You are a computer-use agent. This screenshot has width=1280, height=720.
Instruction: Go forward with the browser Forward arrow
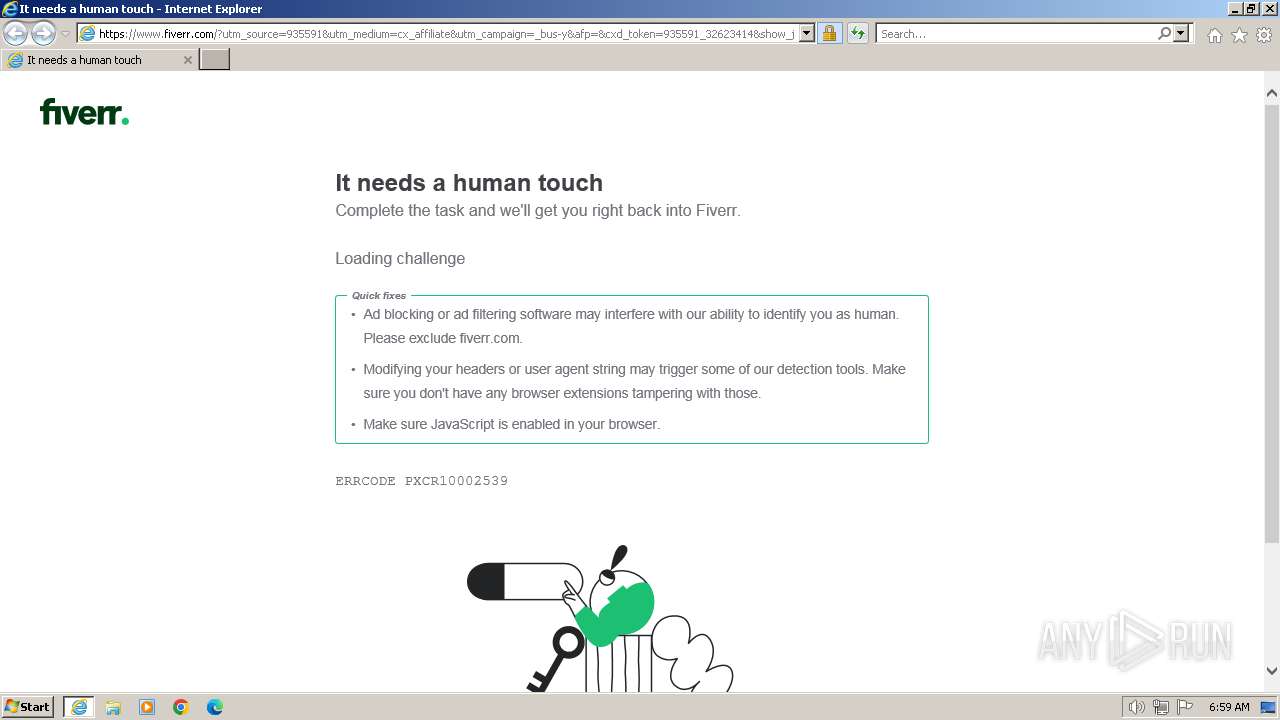point(43,33)
